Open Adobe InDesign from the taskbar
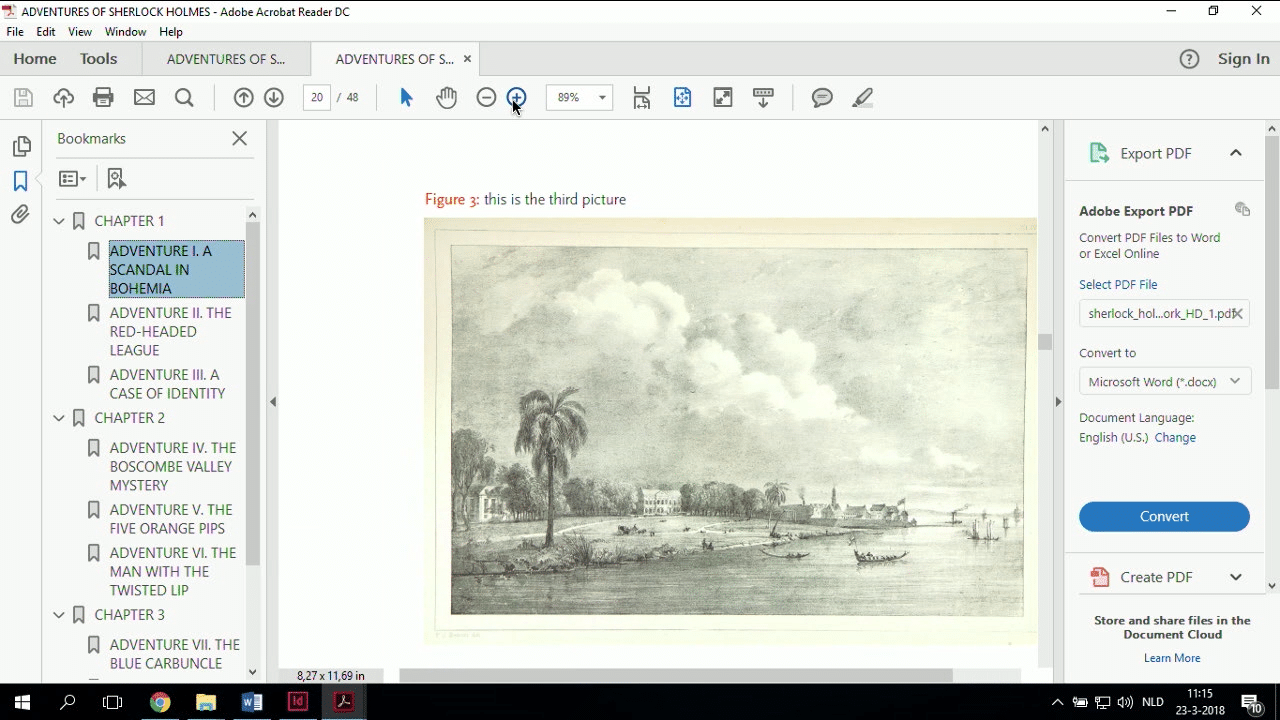The image size is (1280, 720). coord(297,702)
